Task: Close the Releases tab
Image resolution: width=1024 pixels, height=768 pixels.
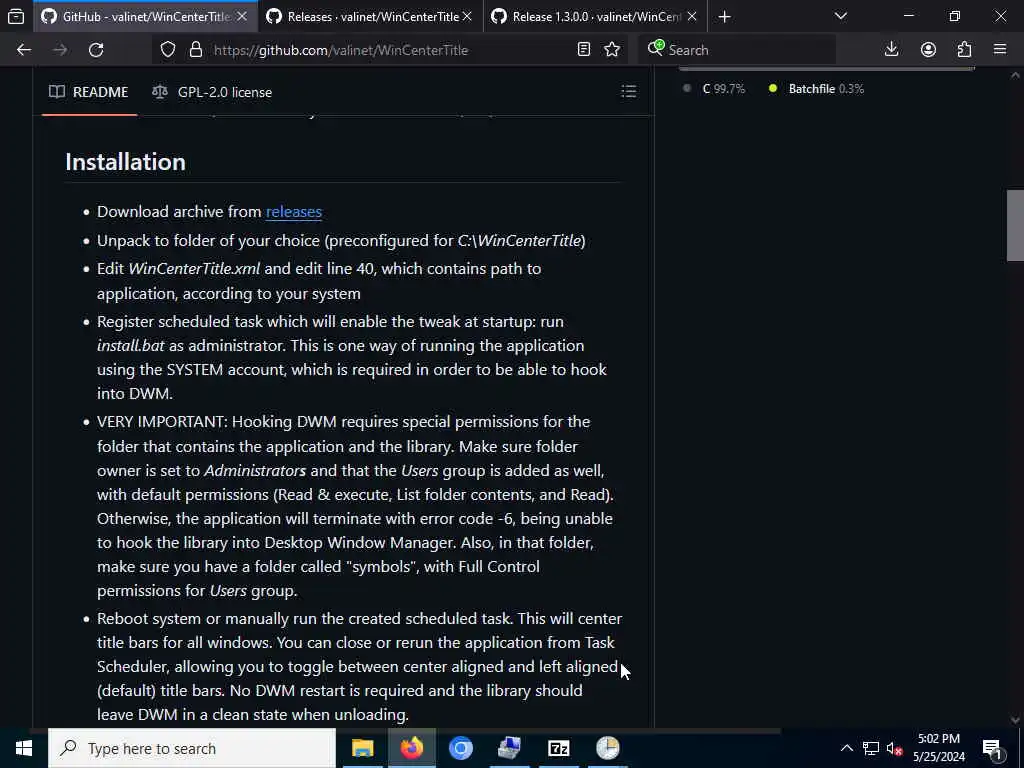Action: [x=467, y=17]
